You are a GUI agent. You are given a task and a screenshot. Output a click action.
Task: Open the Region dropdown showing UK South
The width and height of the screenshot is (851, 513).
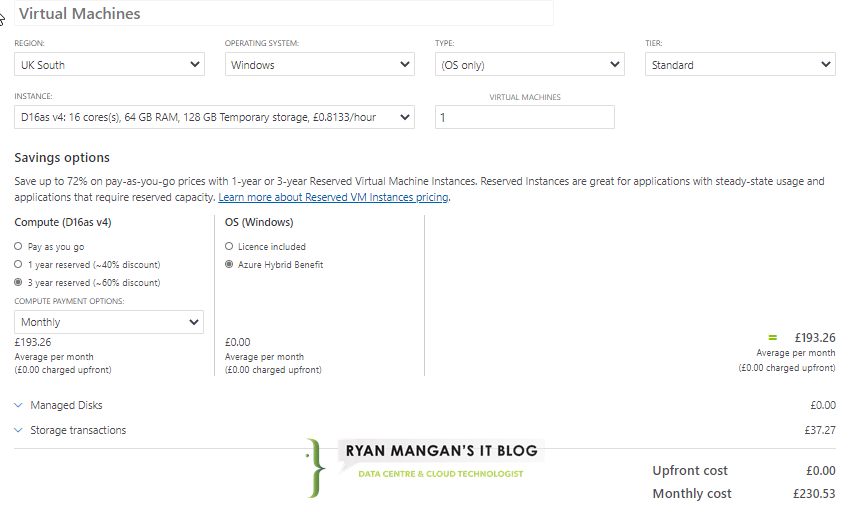(x=109, y=65)
